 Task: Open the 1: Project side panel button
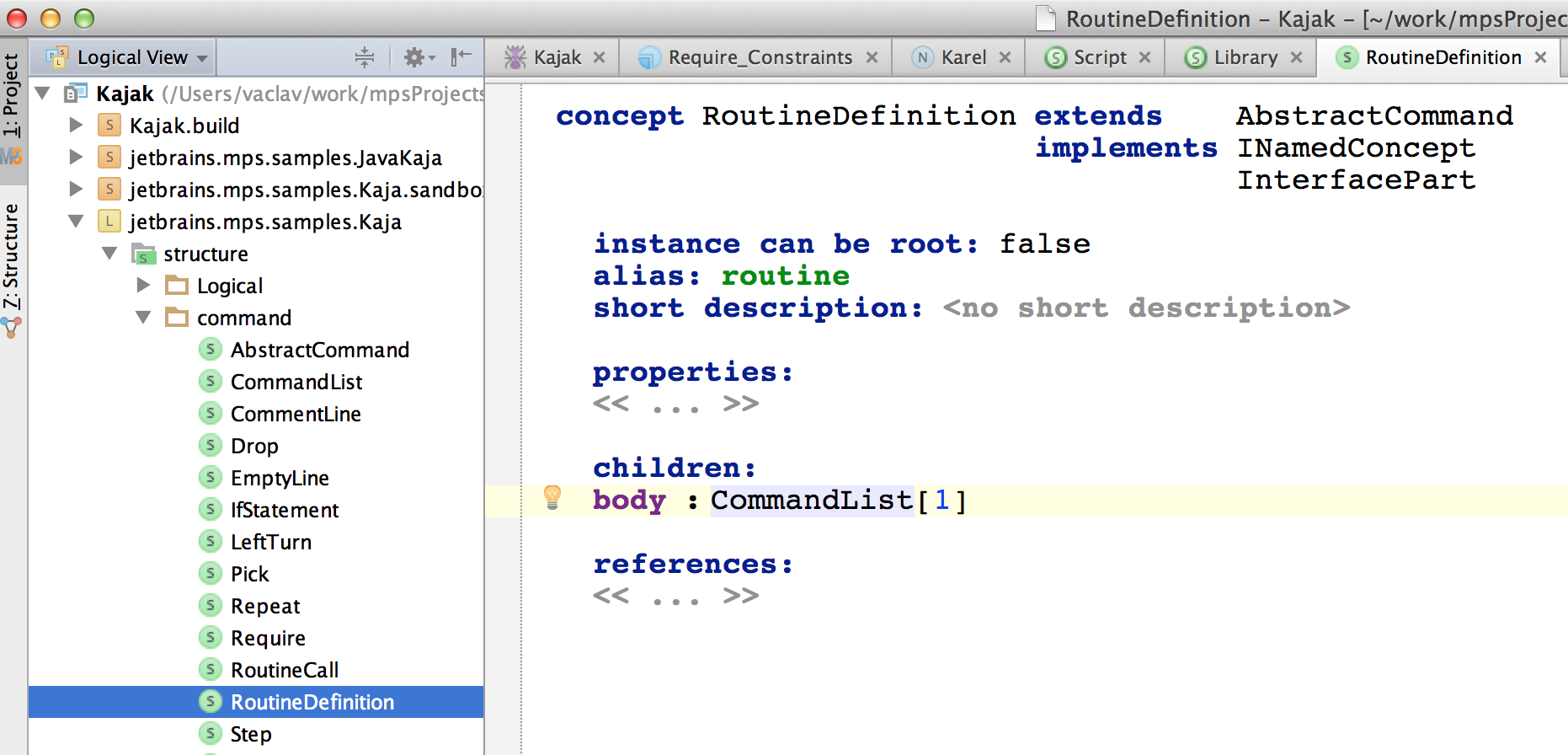point(12,94)
